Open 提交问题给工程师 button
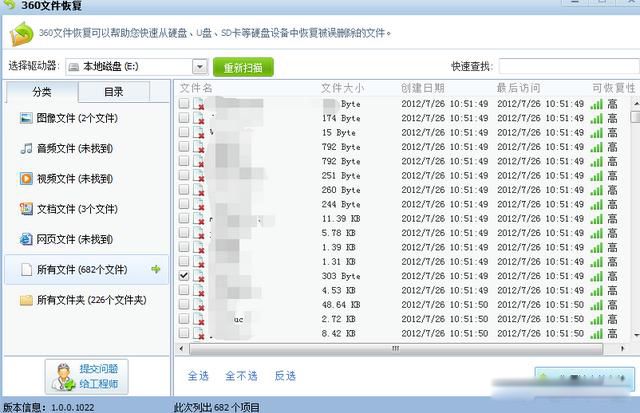The width and height of the screenshot is (640, 413). coord(87,377)
